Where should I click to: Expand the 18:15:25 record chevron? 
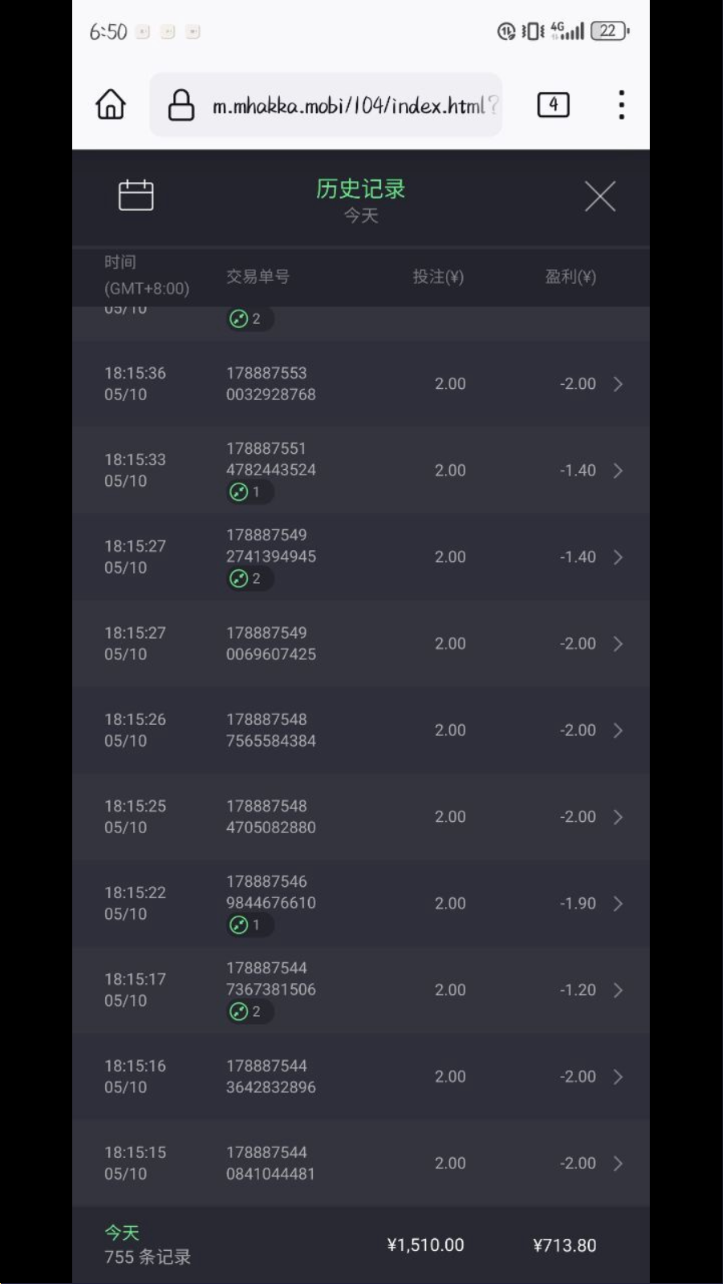[618, 817]
